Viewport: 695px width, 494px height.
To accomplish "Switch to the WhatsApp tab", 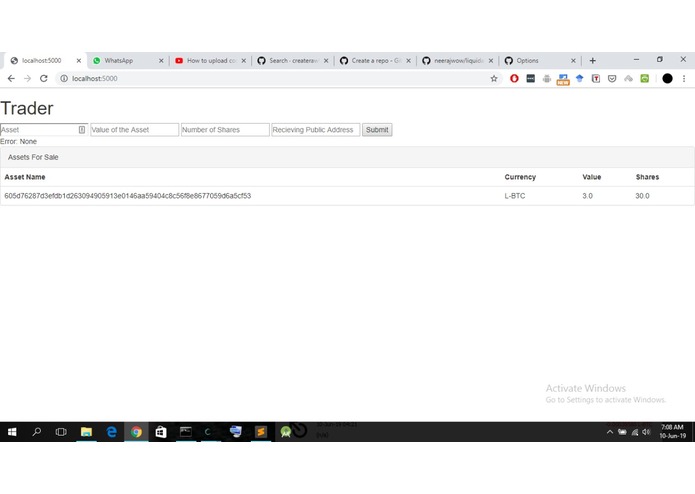I will point(127,61).
